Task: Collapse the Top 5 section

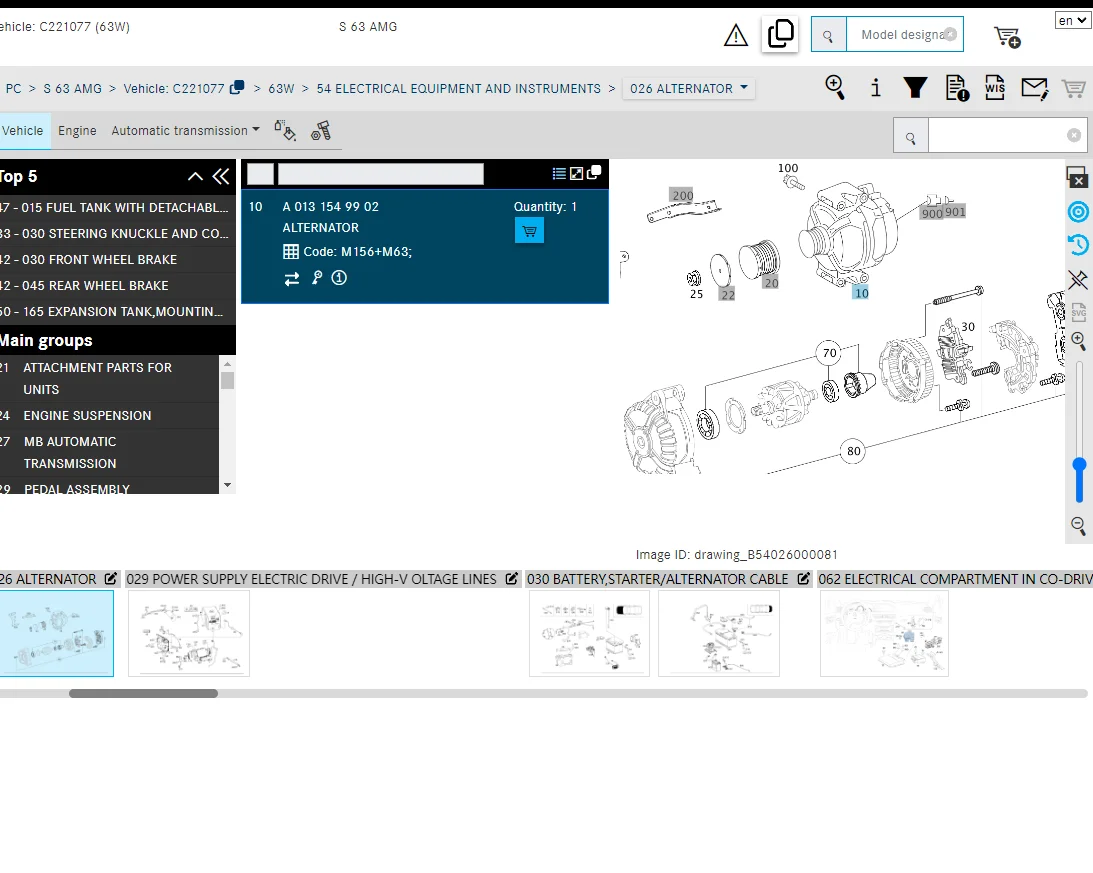Action: pos(196,176)
